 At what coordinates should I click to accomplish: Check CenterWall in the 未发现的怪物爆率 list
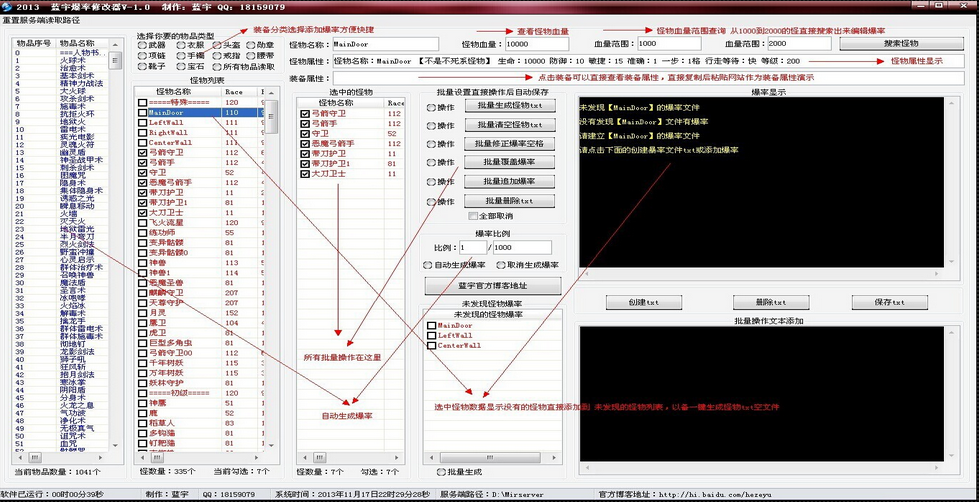[431, 345]
